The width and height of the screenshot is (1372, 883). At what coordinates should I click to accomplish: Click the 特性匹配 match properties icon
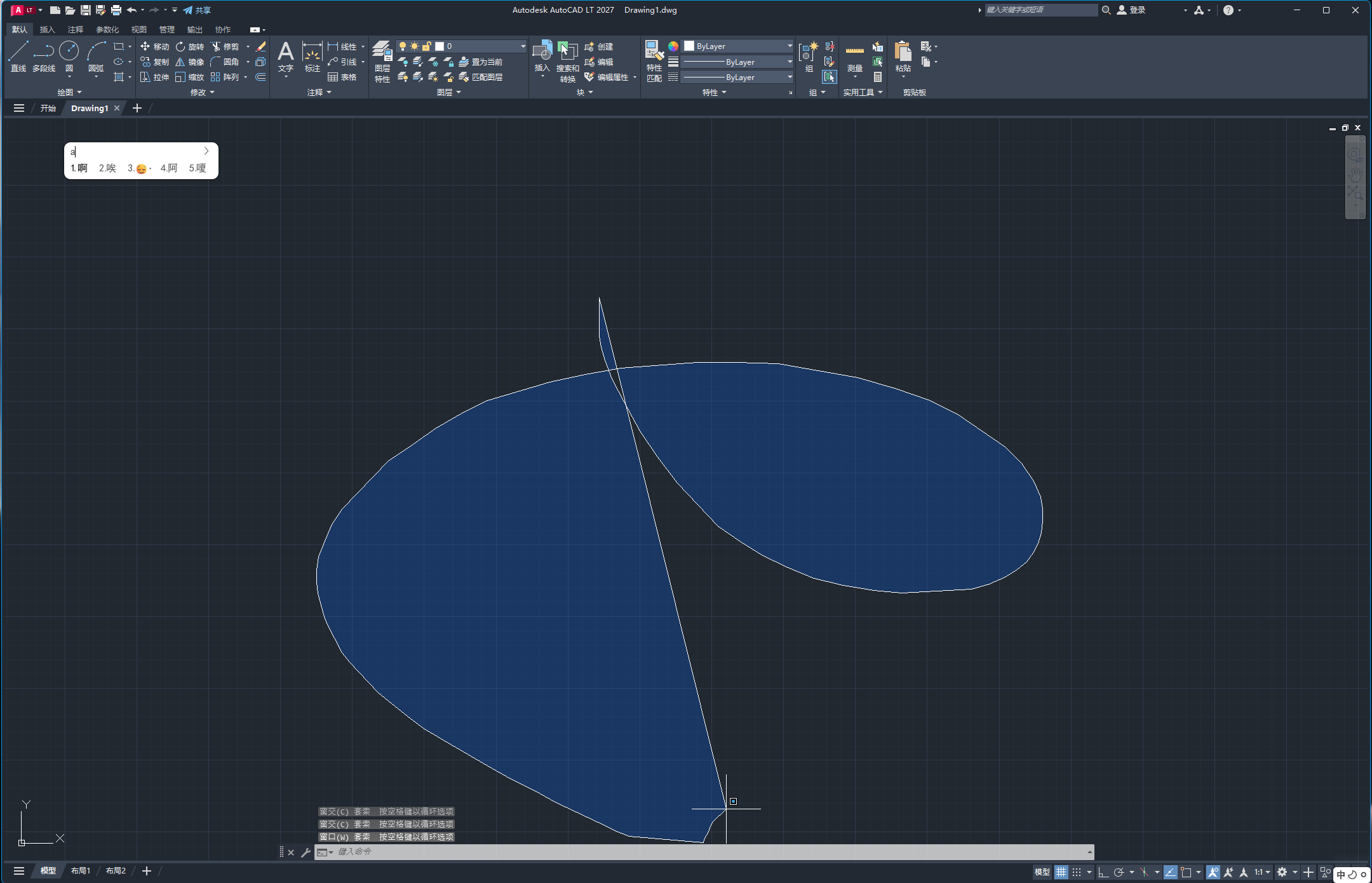coord(654,62)
